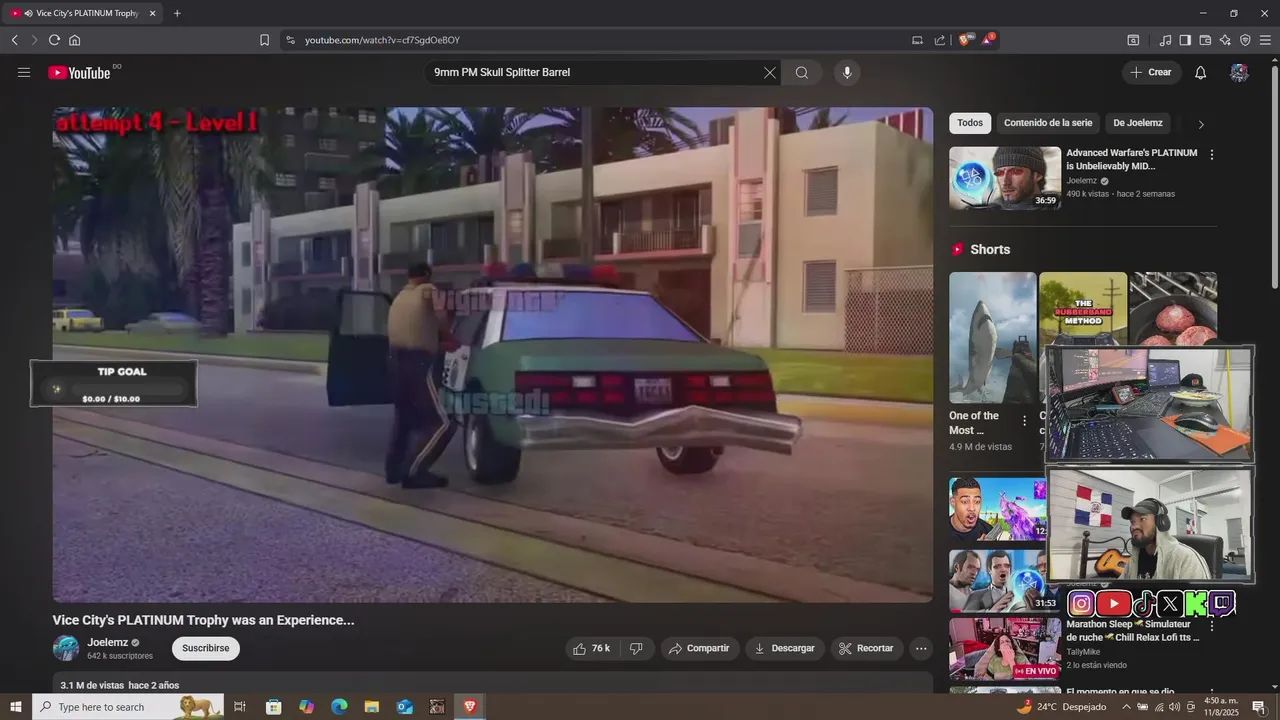Image resolution: width=1280 pixels, height=720 pixels.
Task: Open more actions menu beside Recortar
Action: pyautogui.click(x=921, y=648)
